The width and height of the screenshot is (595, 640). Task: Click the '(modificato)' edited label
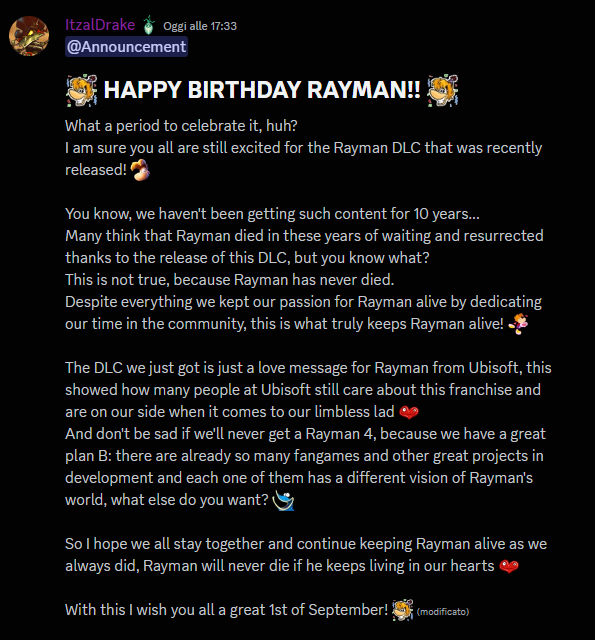click(443, 611)
